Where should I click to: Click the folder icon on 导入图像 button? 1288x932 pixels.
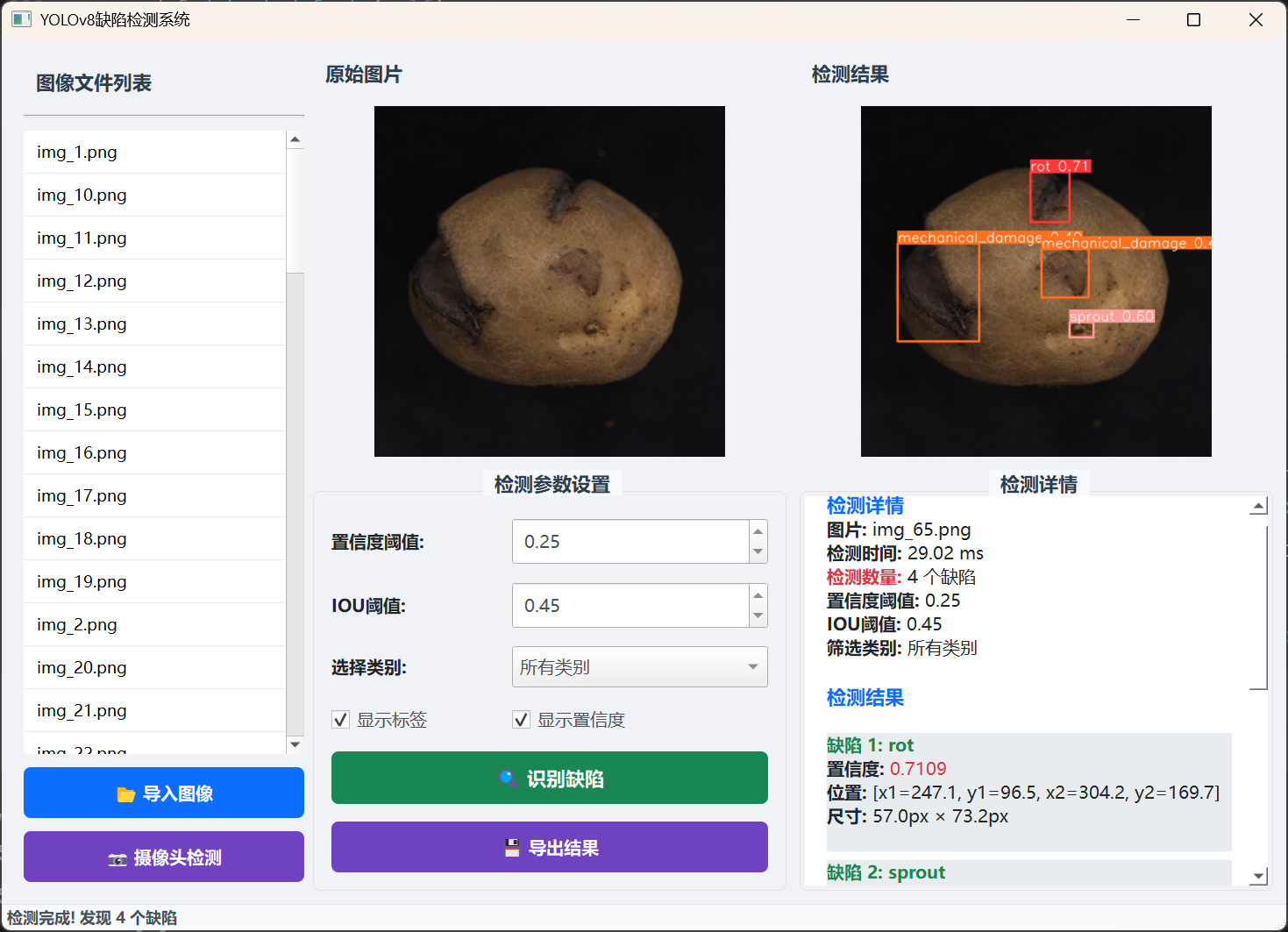(126, 794)
